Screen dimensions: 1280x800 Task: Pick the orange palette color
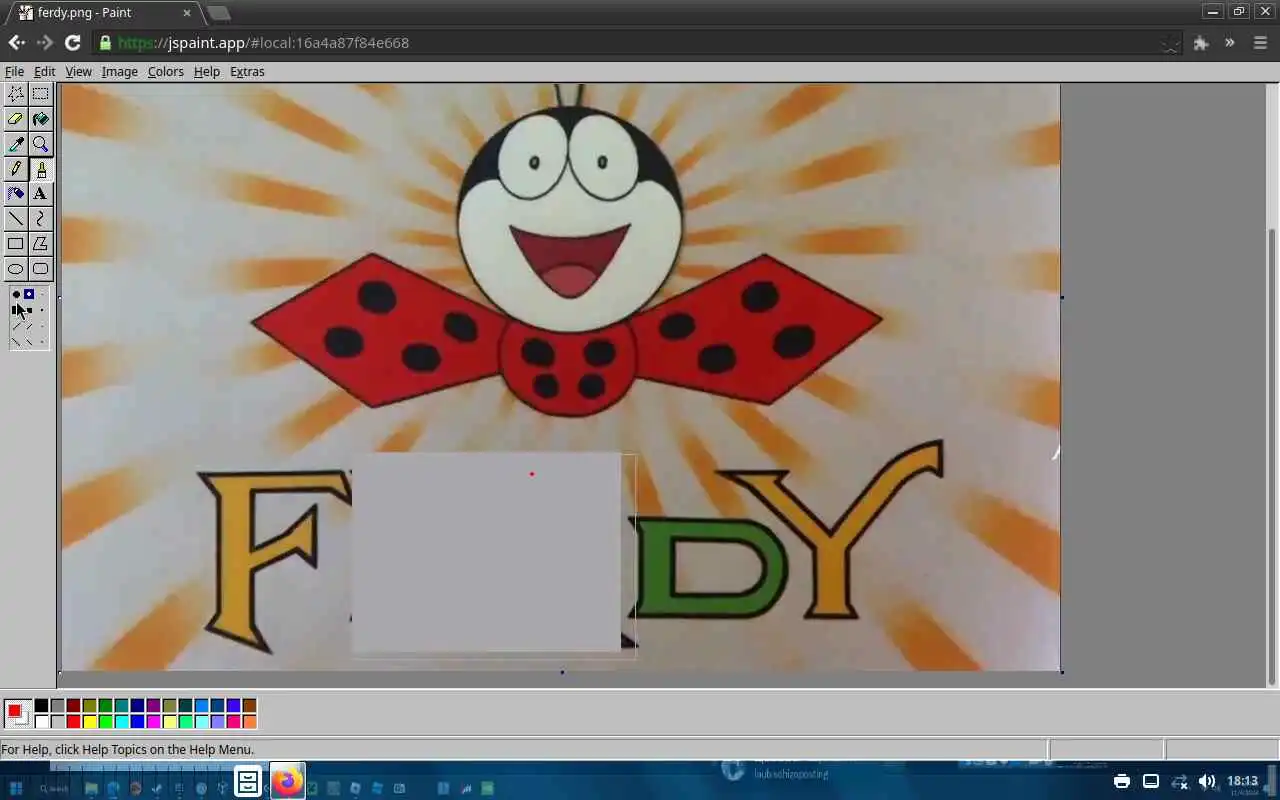point(249,721)
